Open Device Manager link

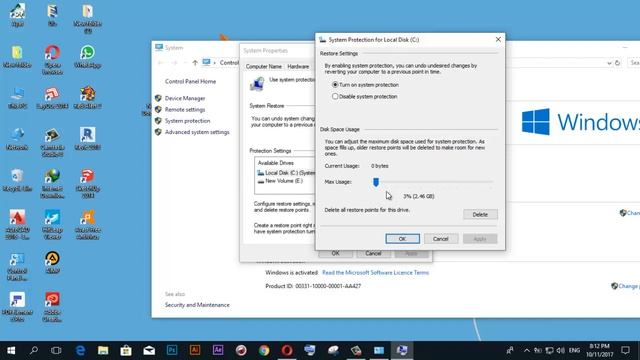click(185, 98)
